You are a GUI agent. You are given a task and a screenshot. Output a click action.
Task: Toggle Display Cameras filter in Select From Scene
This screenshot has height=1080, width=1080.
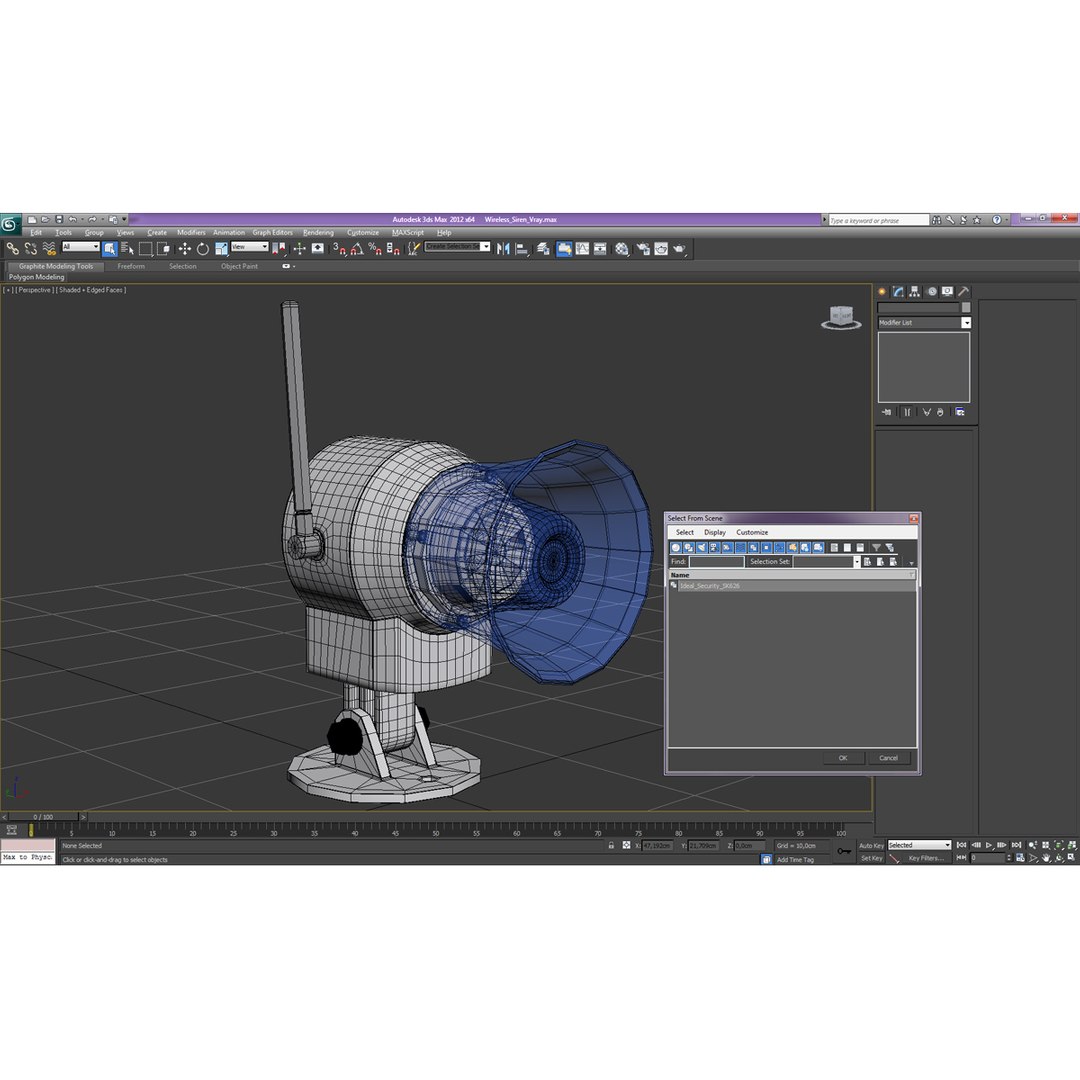tap(714, 548)
